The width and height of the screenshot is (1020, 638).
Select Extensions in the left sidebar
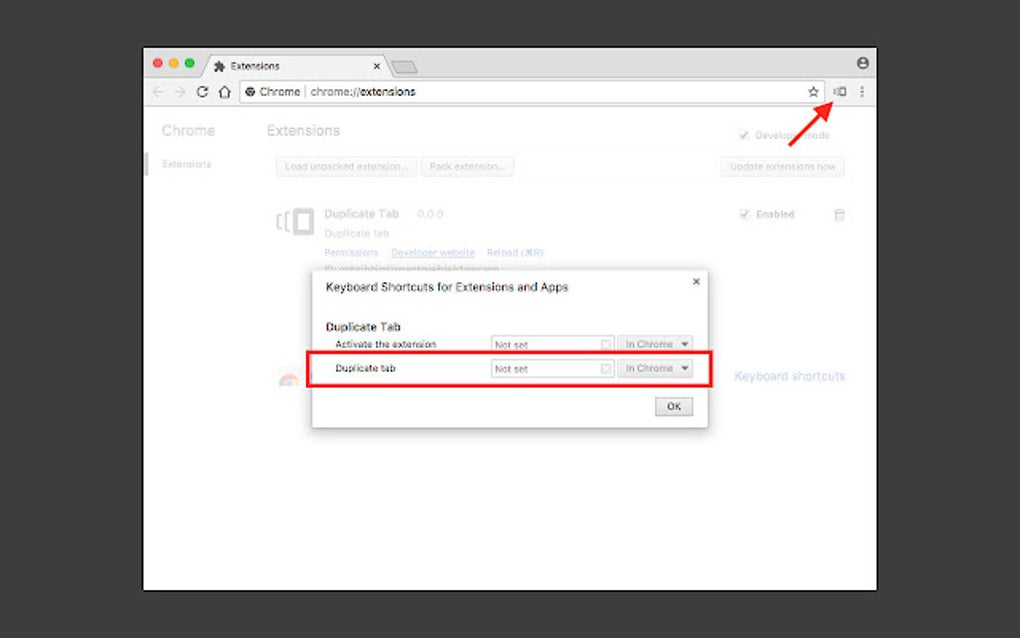187,163
